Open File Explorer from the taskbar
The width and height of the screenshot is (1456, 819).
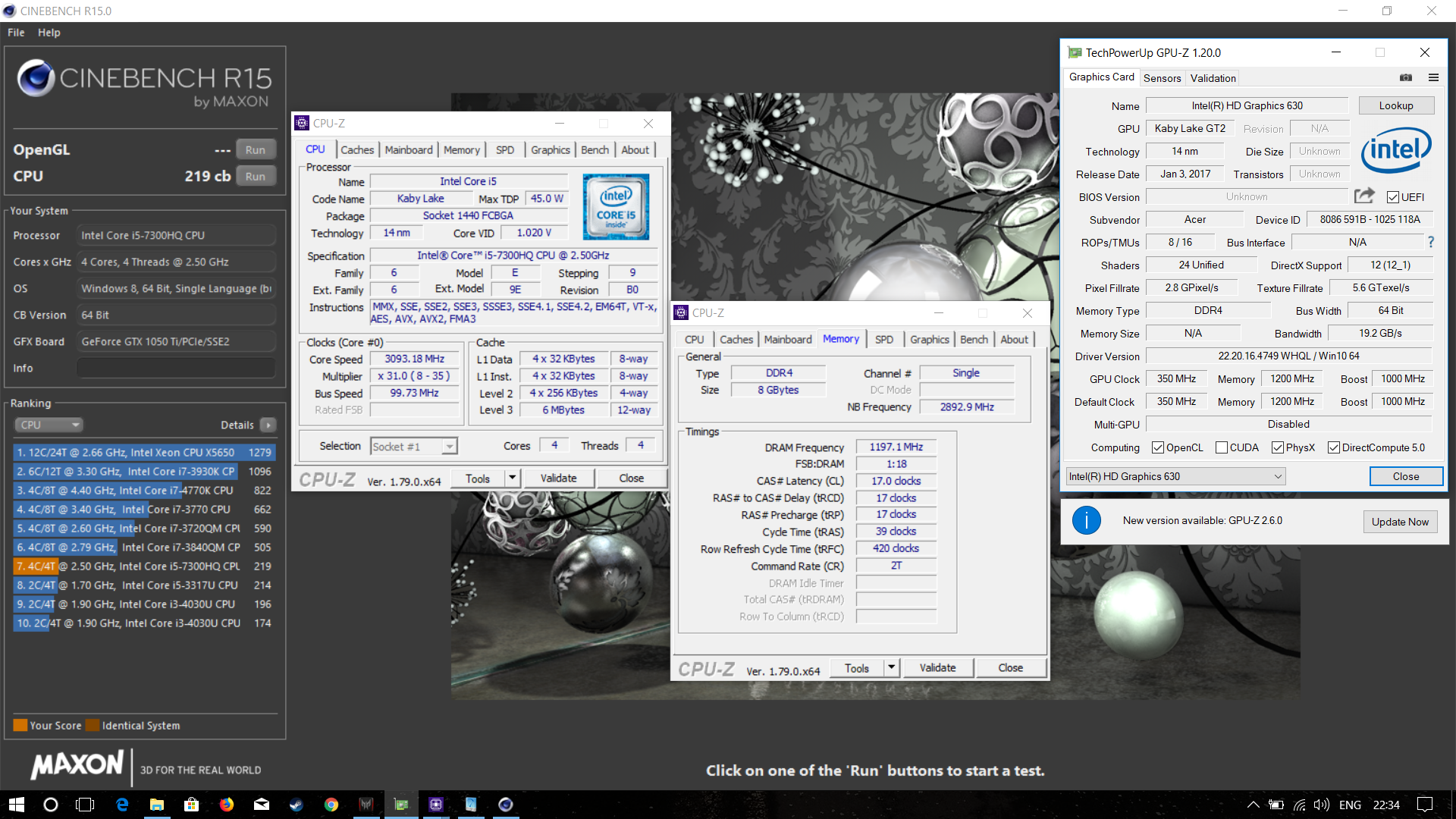click(157, 805)
